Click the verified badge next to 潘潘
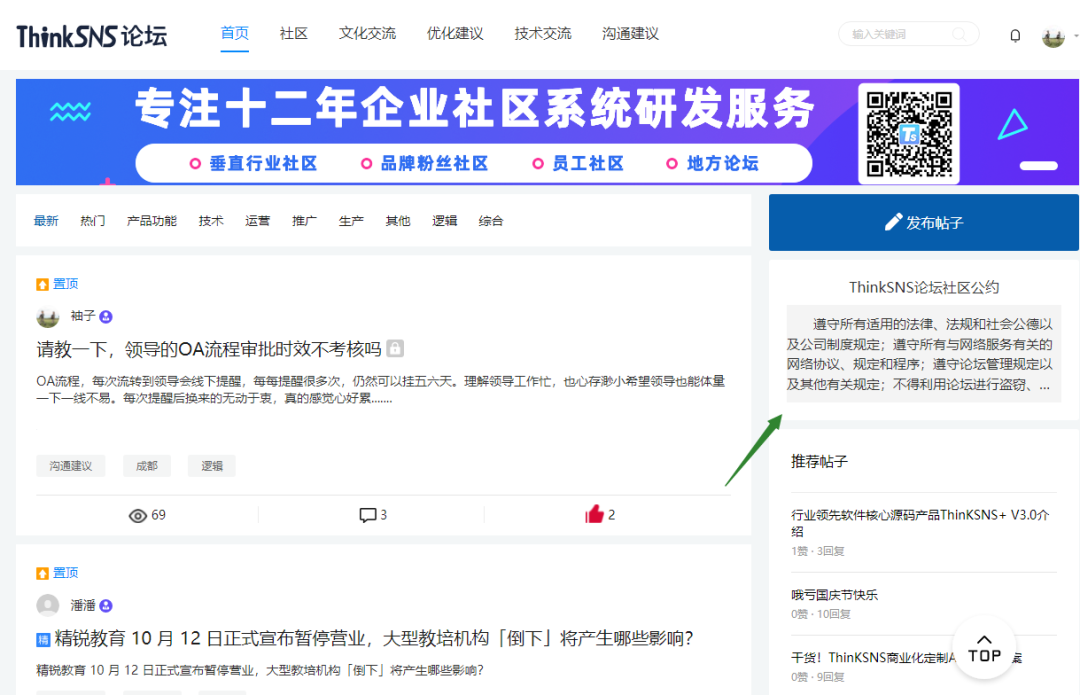This screenshot has height=695, width=1080. pos(106,606)
